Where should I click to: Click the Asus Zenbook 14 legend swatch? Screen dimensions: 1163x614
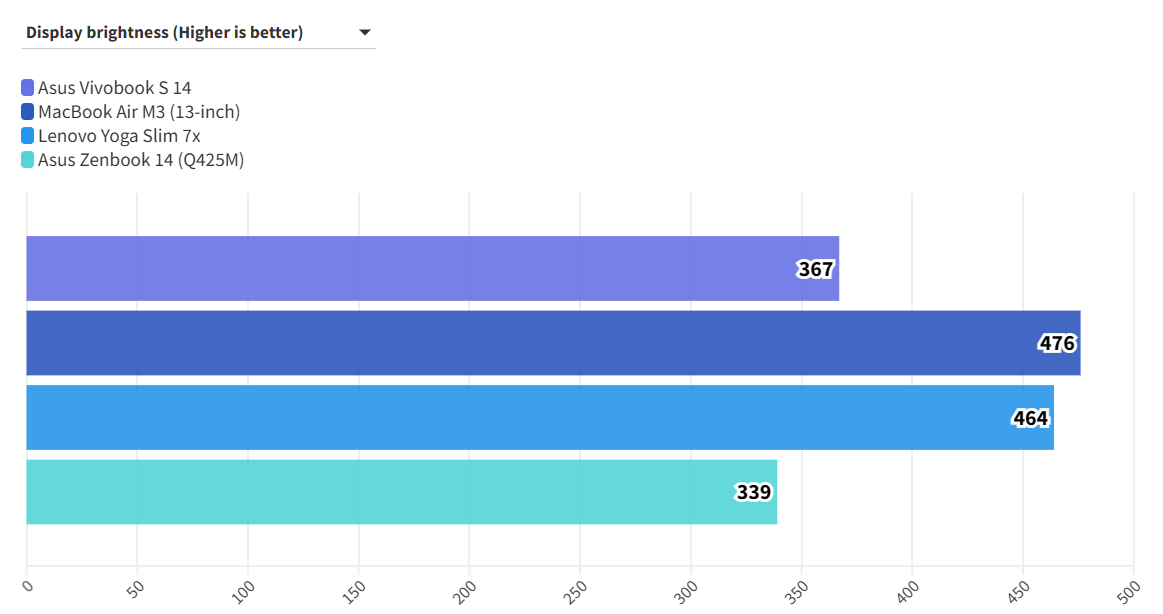point(27,160)
